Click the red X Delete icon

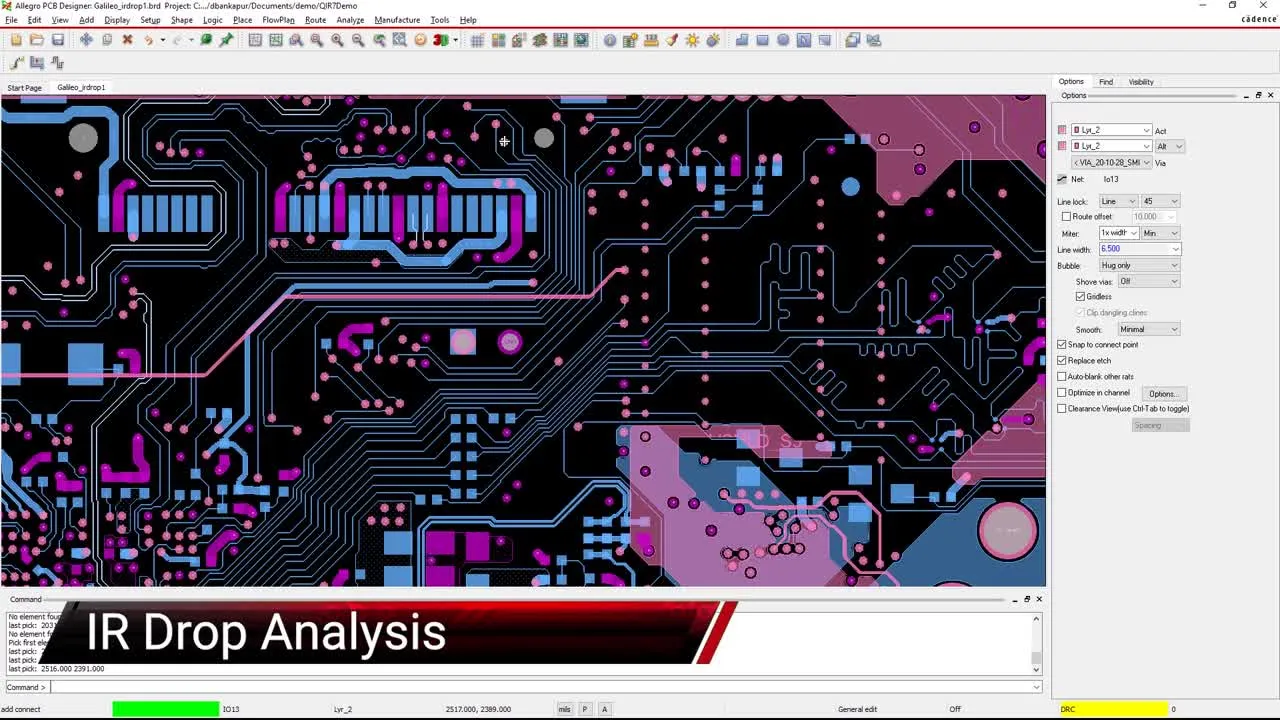[x=127, y=40]
